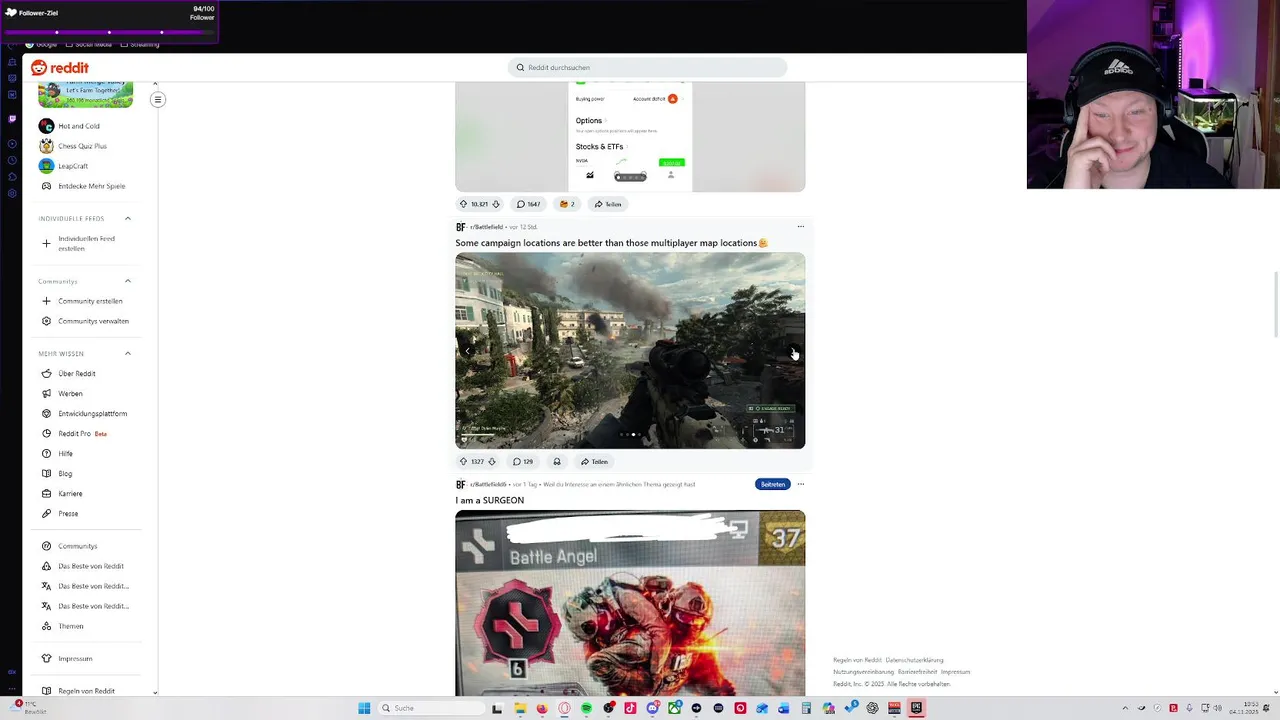This screenshot has height=720, width=1280.
Task: Click the lower 'Communitys' directory icon
Action: coord(46,546)
